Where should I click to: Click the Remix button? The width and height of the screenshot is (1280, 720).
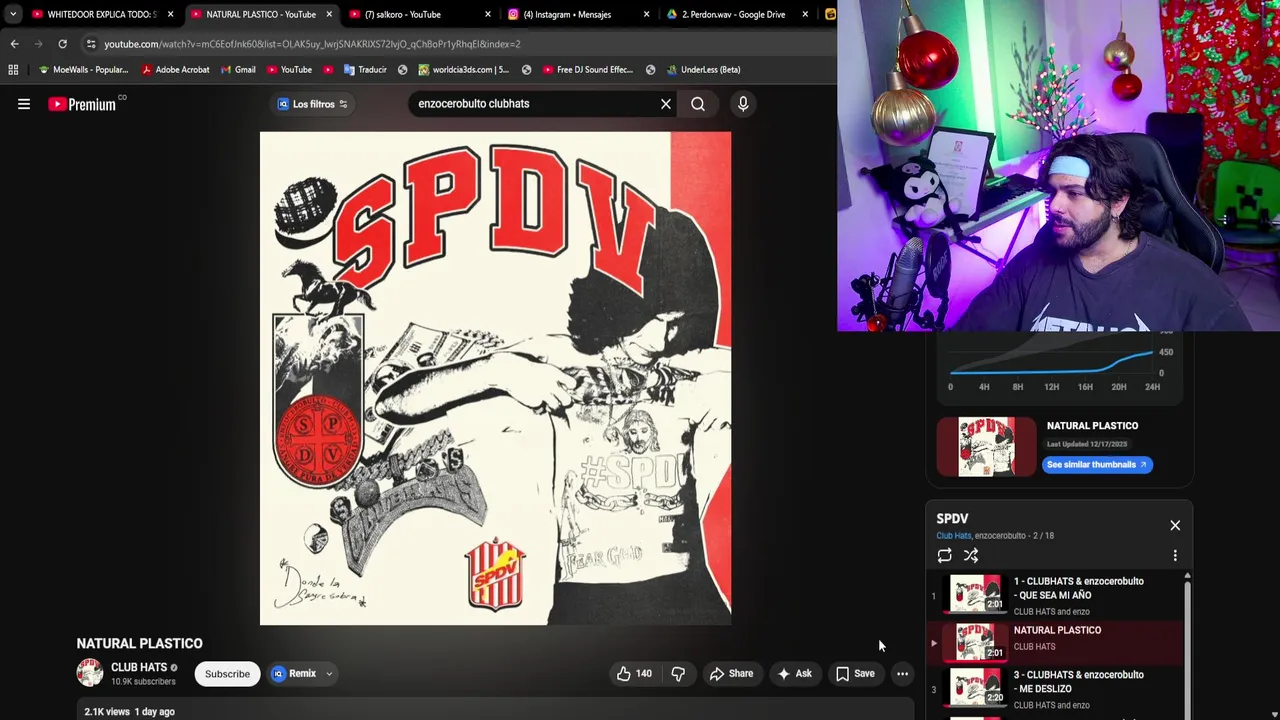(294, 674)
